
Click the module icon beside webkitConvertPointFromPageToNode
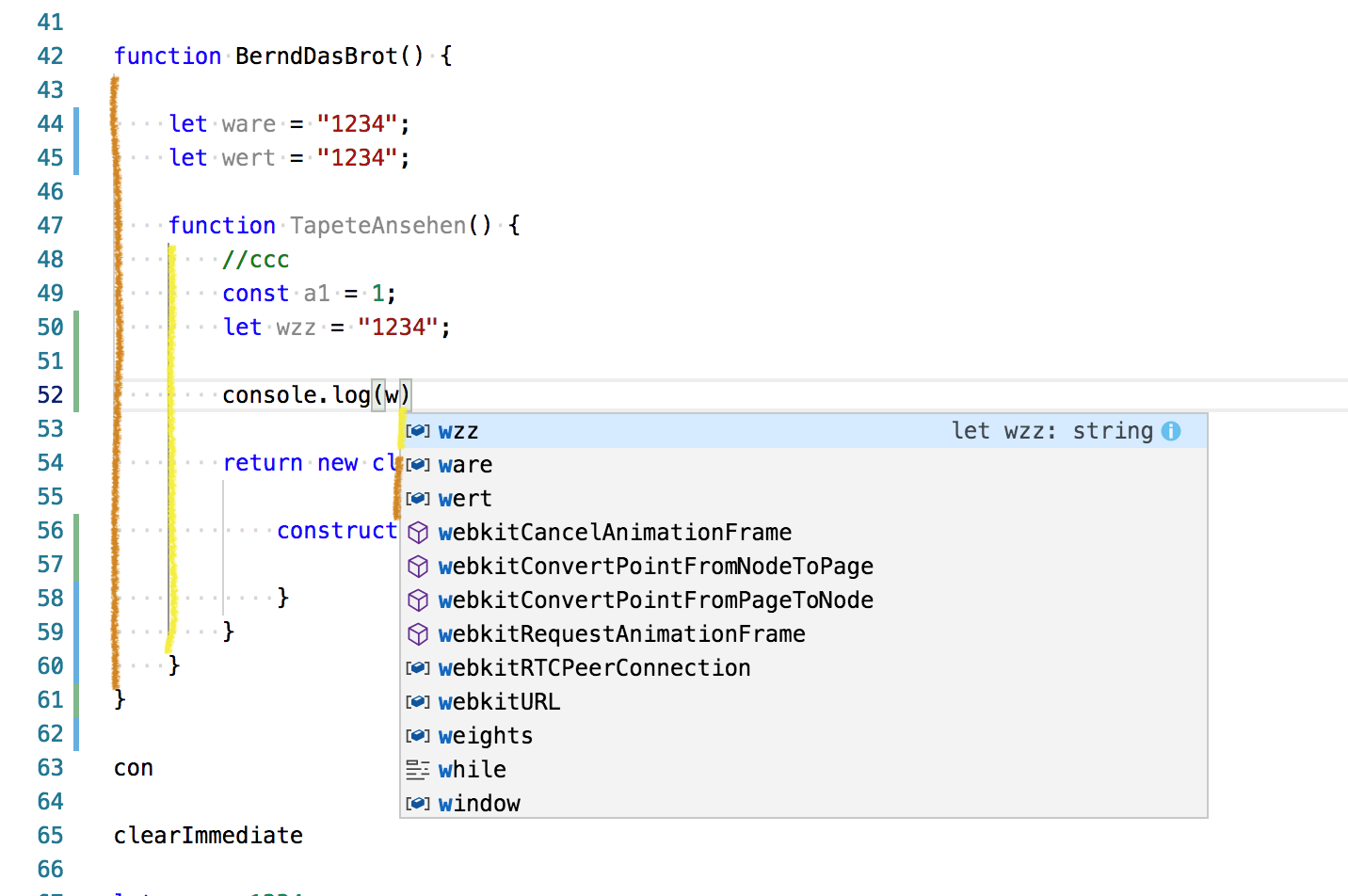[x=417, y=600]
